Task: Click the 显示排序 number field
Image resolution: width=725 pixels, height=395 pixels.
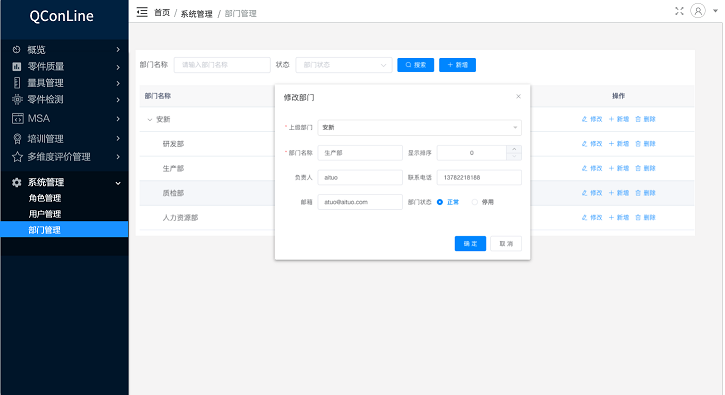Action: tap(472, 153)
